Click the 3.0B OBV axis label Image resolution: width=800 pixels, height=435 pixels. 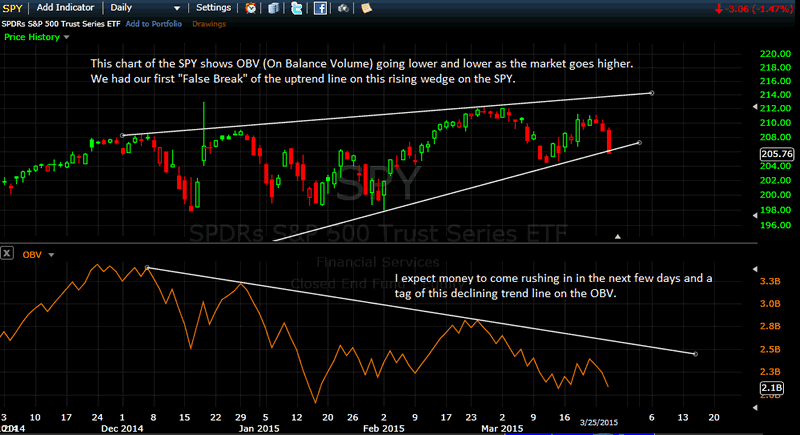770,304
